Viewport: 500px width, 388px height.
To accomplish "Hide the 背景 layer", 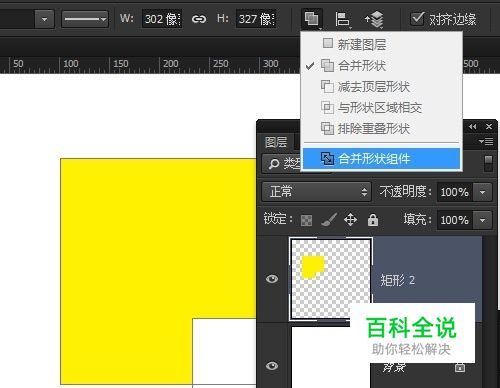I will [x=272, y=366].
